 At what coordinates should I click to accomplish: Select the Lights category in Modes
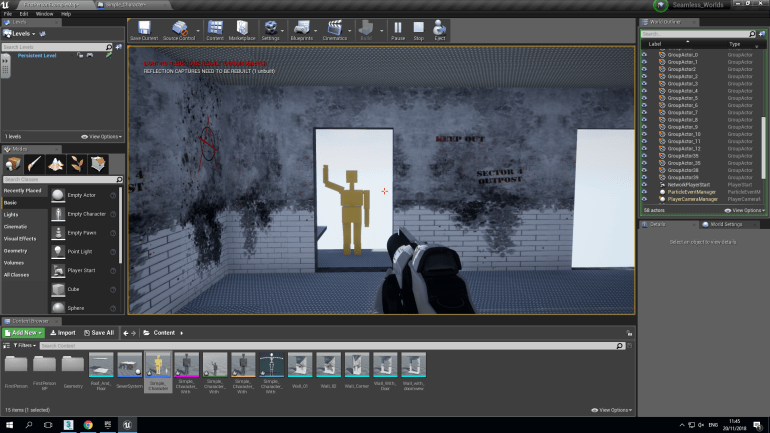pos(11,215)
